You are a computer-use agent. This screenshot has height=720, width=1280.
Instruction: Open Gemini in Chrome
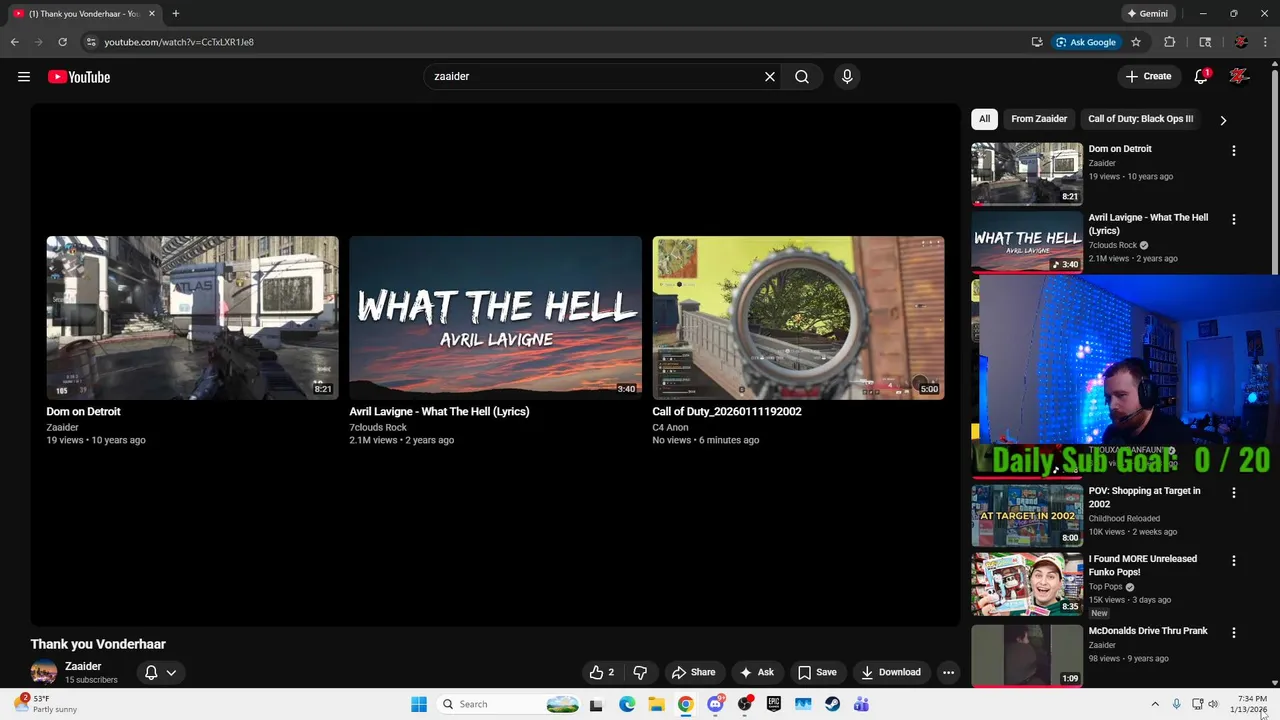[x=1148, y=14]
